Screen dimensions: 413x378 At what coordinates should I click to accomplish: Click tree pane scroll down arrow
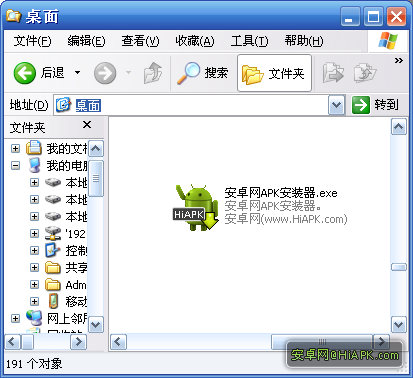pos(96,325)
